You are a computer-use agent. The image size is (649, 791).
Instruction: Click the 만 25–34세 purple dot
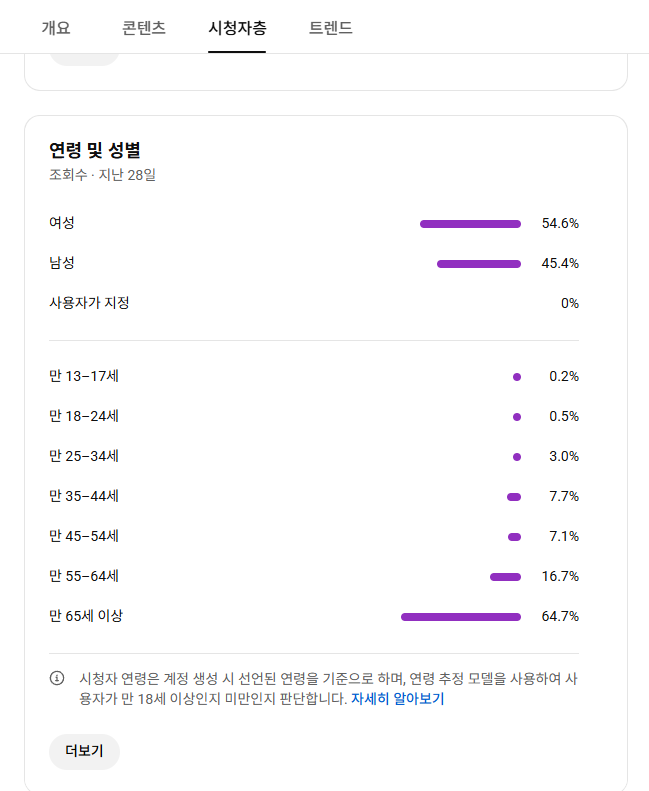coord(517,457)
